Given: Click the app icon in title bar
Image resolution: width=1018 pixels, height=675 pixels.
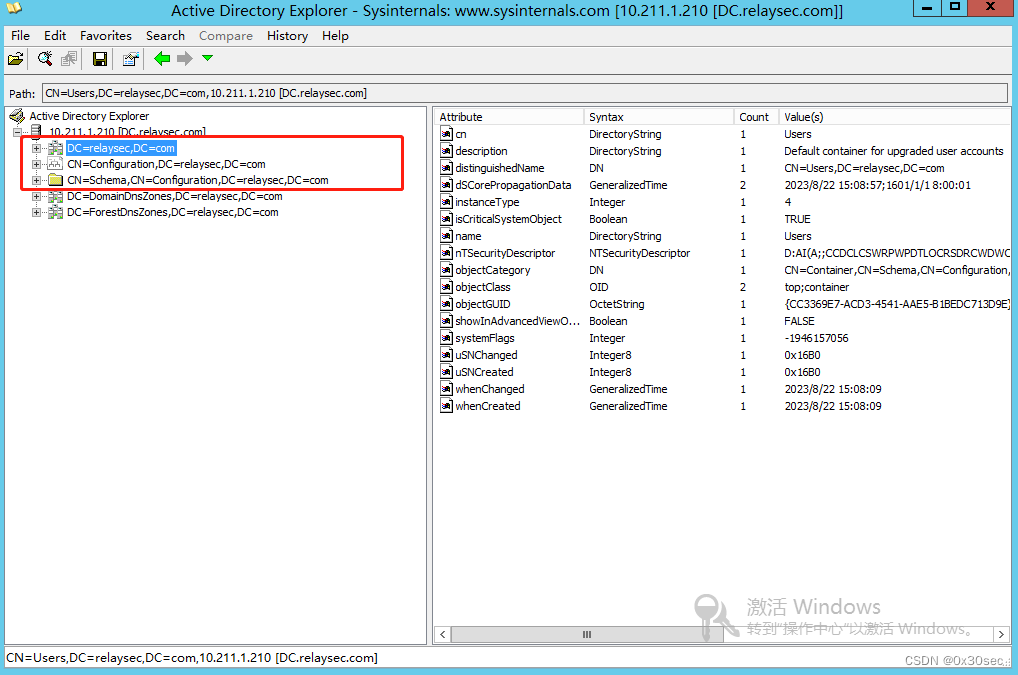Looking at the screenshot, I should coord(14,9).
